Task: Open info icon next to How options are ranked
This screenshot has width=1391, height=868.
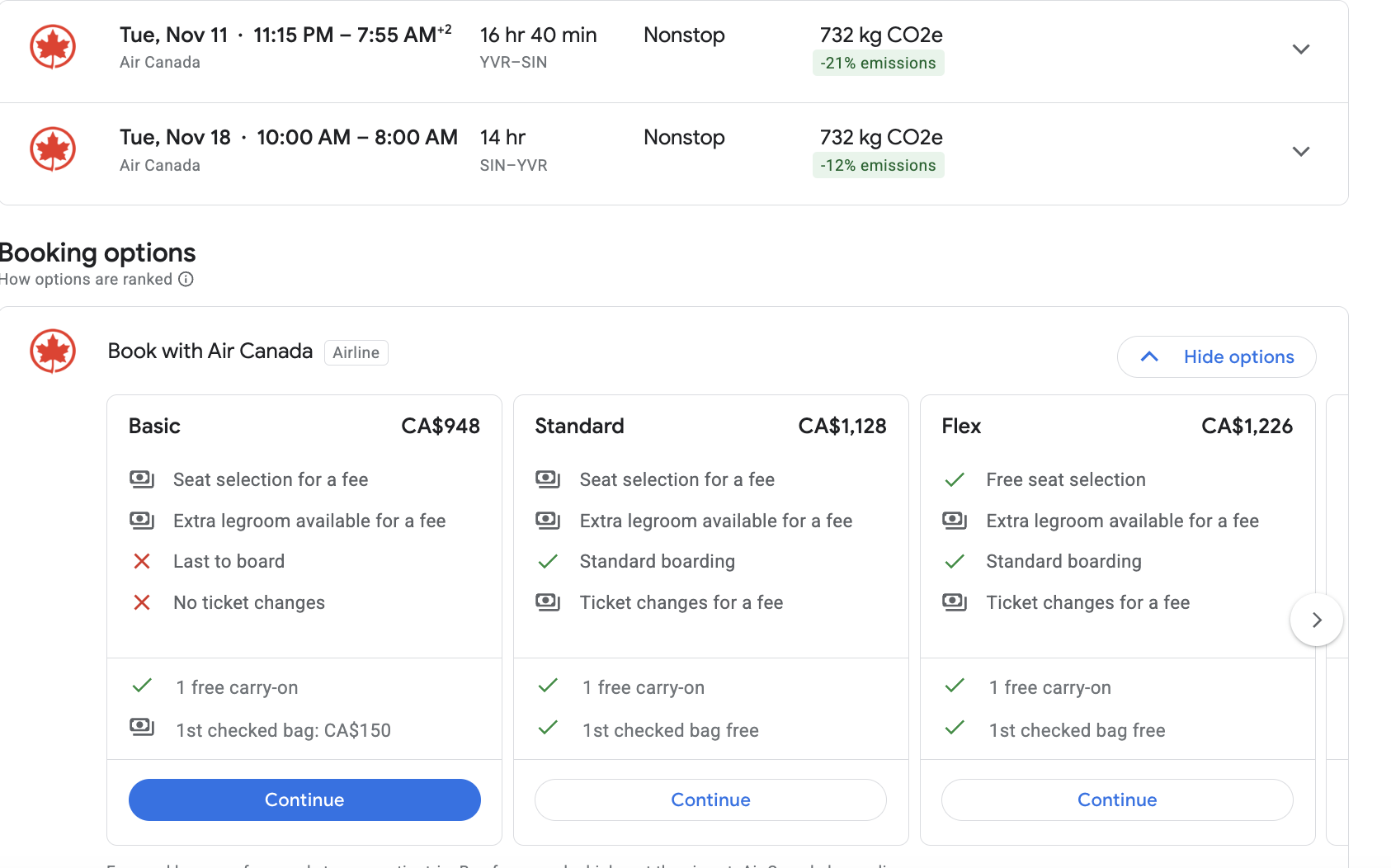Action: coord(186,279)
